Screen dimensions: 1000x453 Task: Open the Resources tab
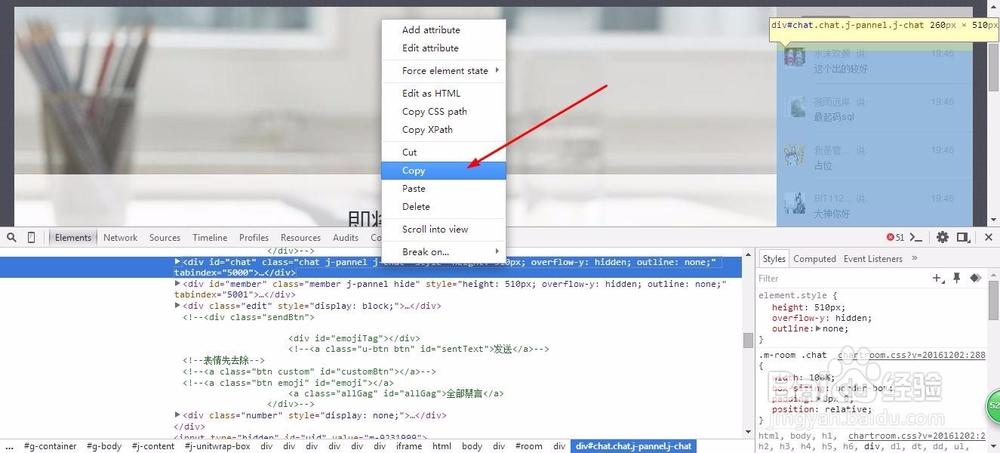pyautogui.click(x=300, y=237)
